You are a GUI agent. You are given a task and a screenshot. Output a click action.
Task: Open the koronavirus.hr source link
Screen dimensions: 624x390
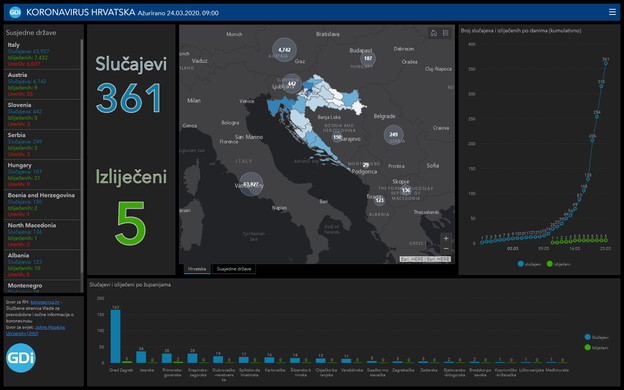(x=45, y=302)
